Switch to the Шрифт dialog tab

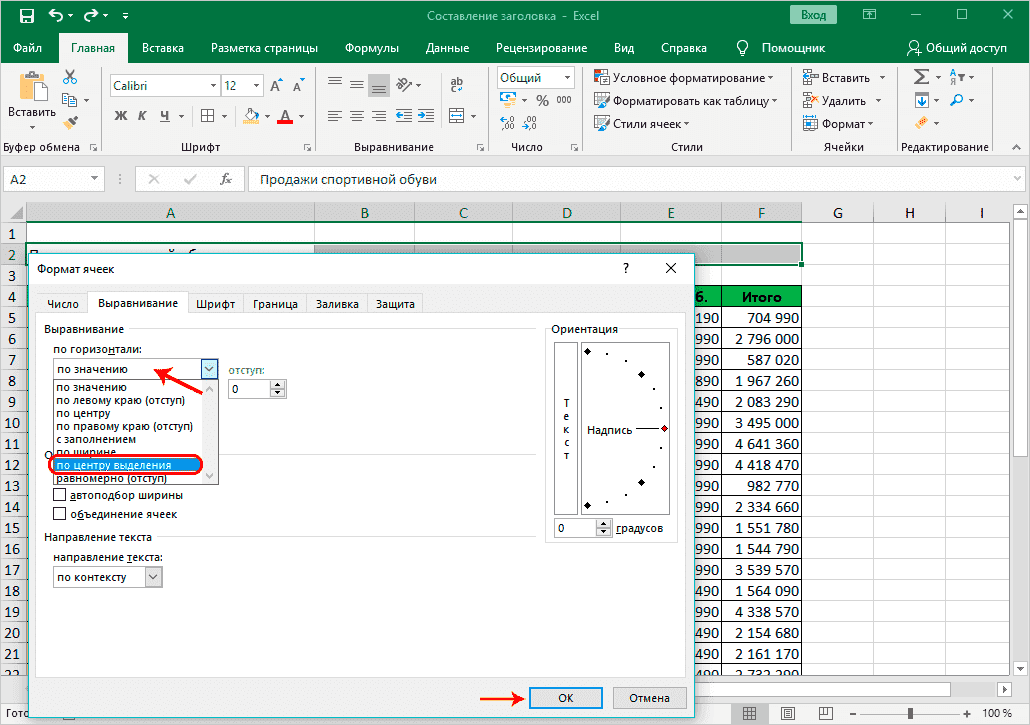coord(215,304)
